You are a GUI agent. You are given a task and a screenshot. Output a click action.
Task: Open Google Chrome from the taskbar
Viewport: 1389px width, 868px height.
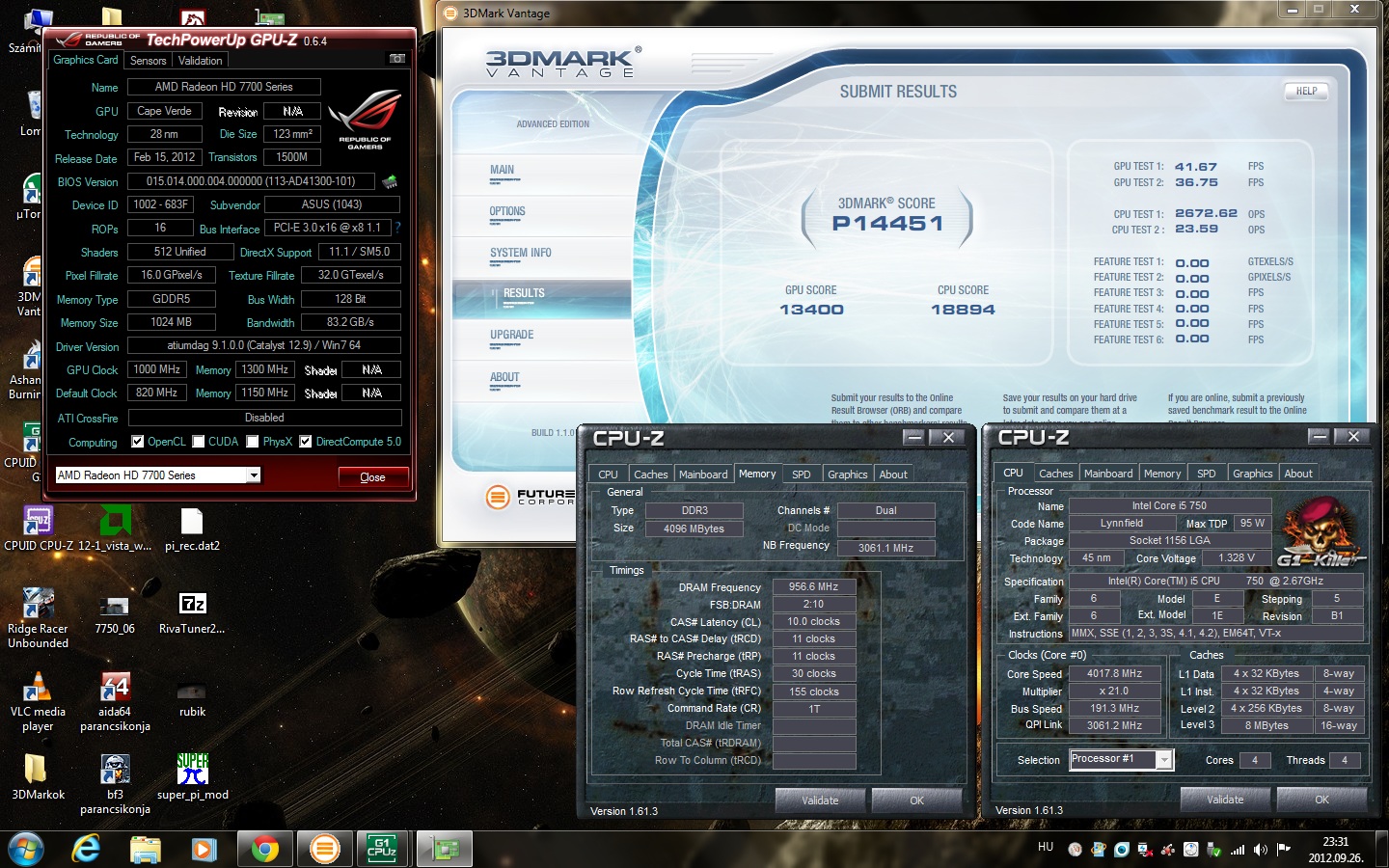pyautogui.click(x=264, y=849)
